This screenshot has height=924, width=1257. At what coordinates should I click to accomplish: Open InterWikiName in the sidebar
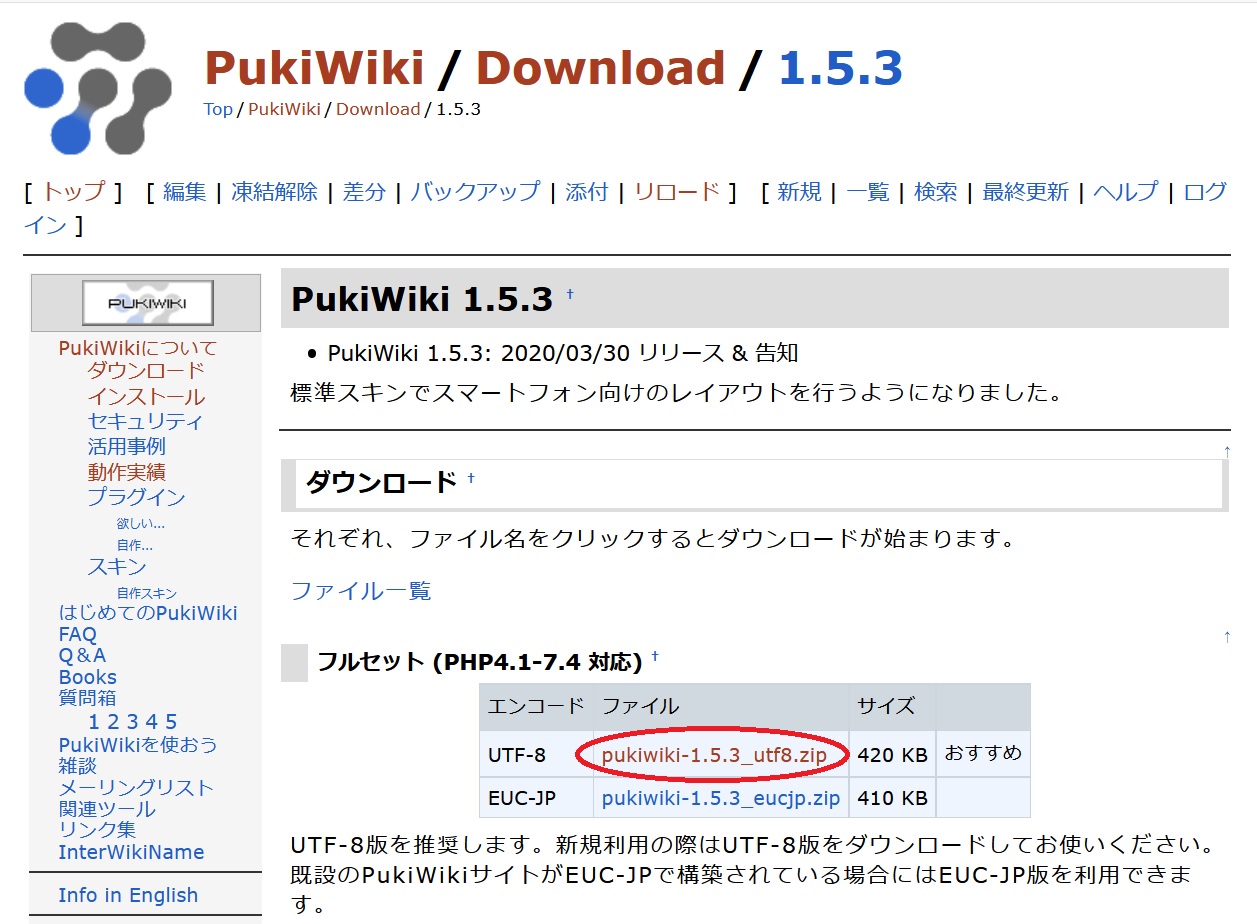click(131, 852)
